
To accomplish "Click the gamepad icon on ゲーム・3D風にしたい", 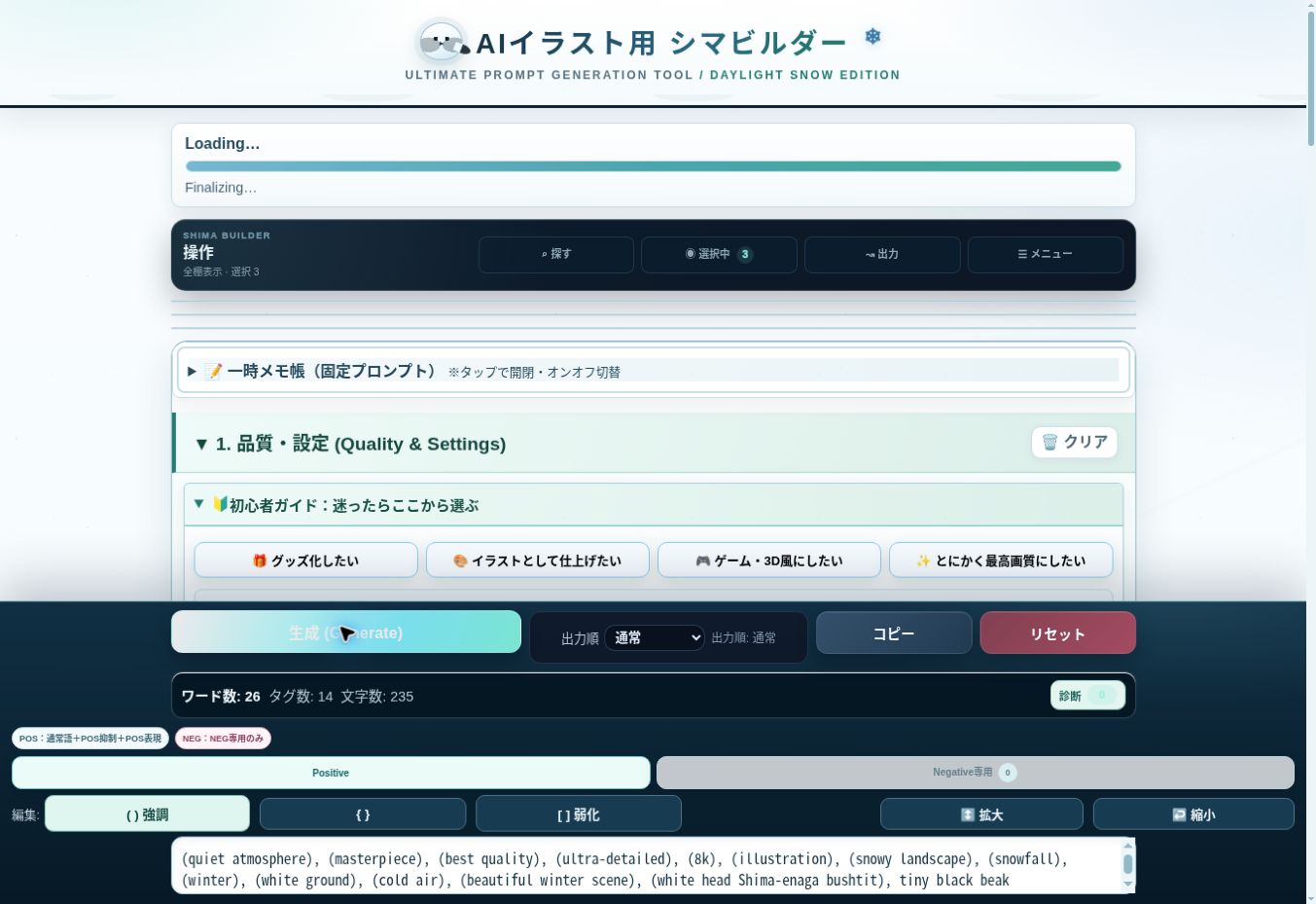I will coord(702,560).
